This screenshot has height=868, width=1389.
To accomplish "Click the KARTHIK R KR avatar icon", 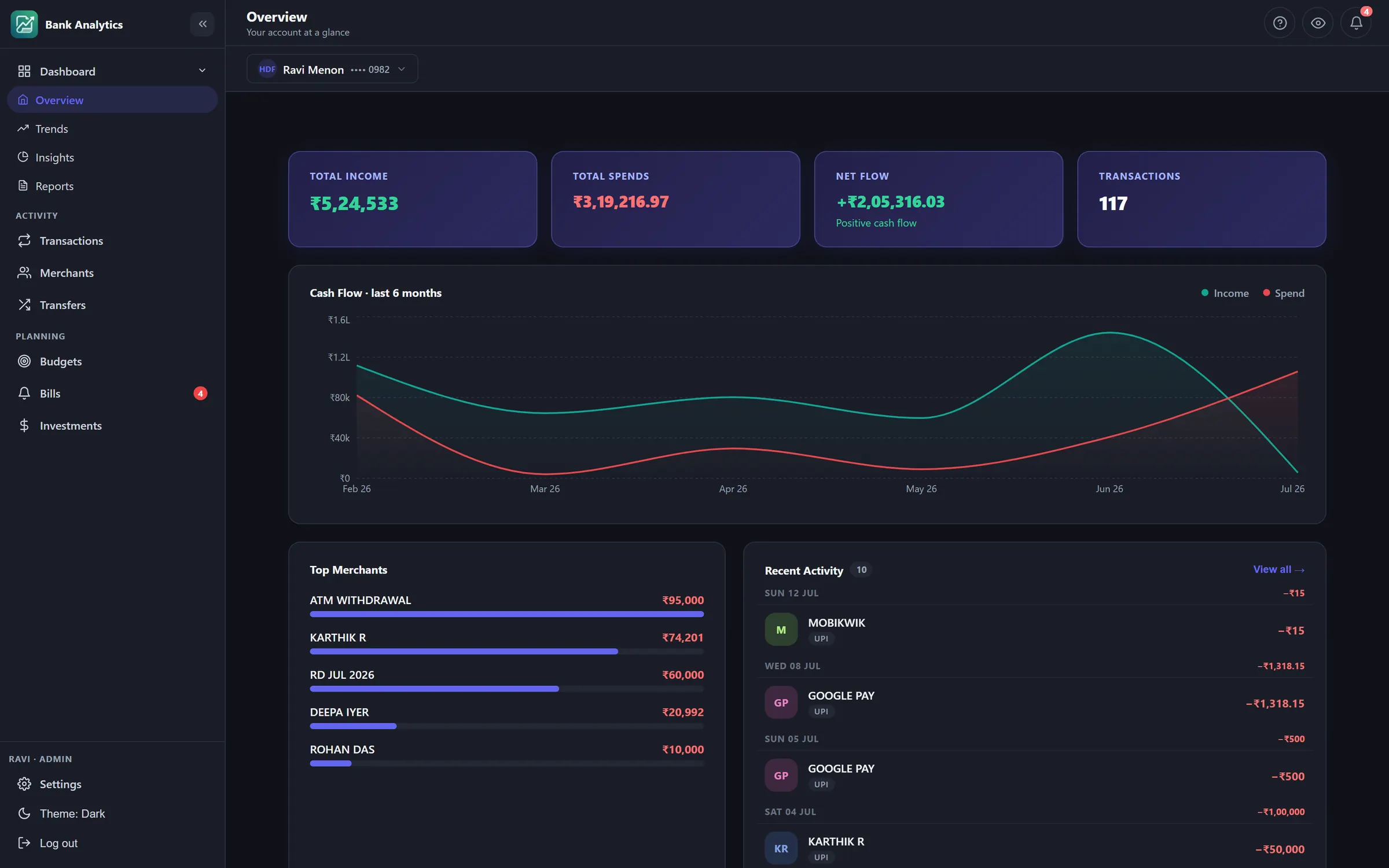I will (781, 848).
